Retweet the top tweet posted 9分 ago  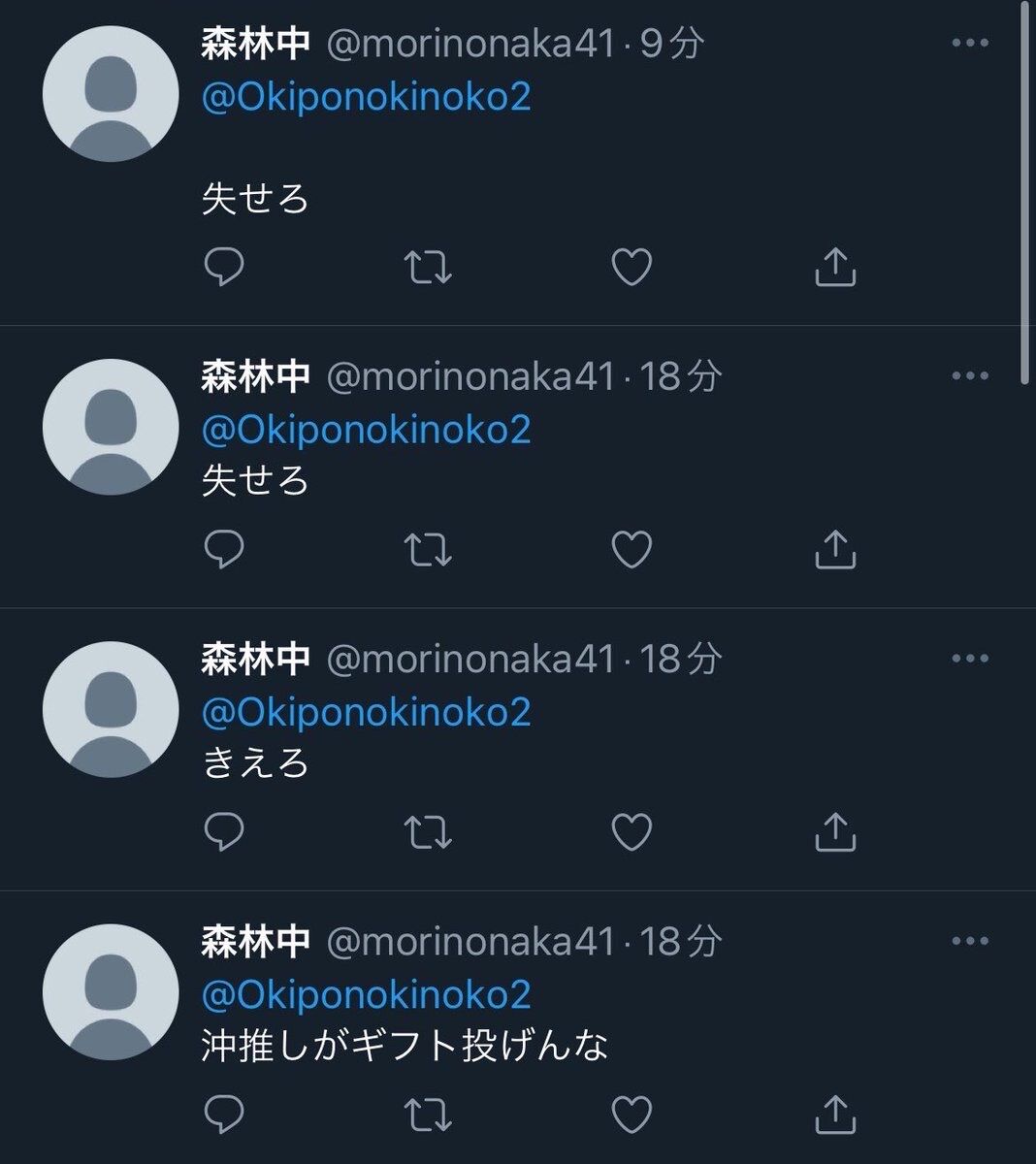pos(428,267)
